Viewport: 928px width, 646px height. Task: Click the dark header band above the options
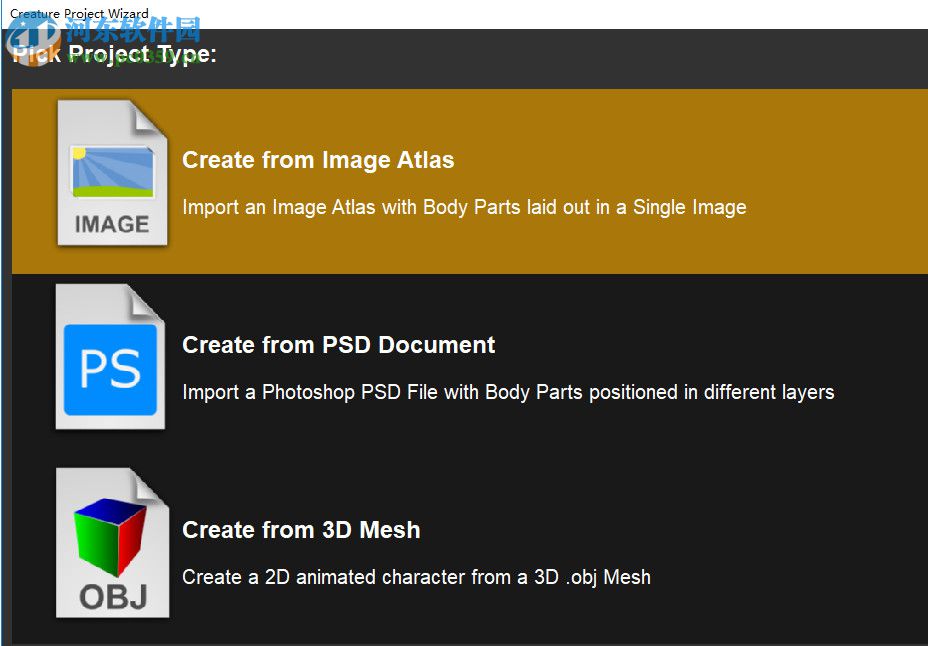(600, 56)
